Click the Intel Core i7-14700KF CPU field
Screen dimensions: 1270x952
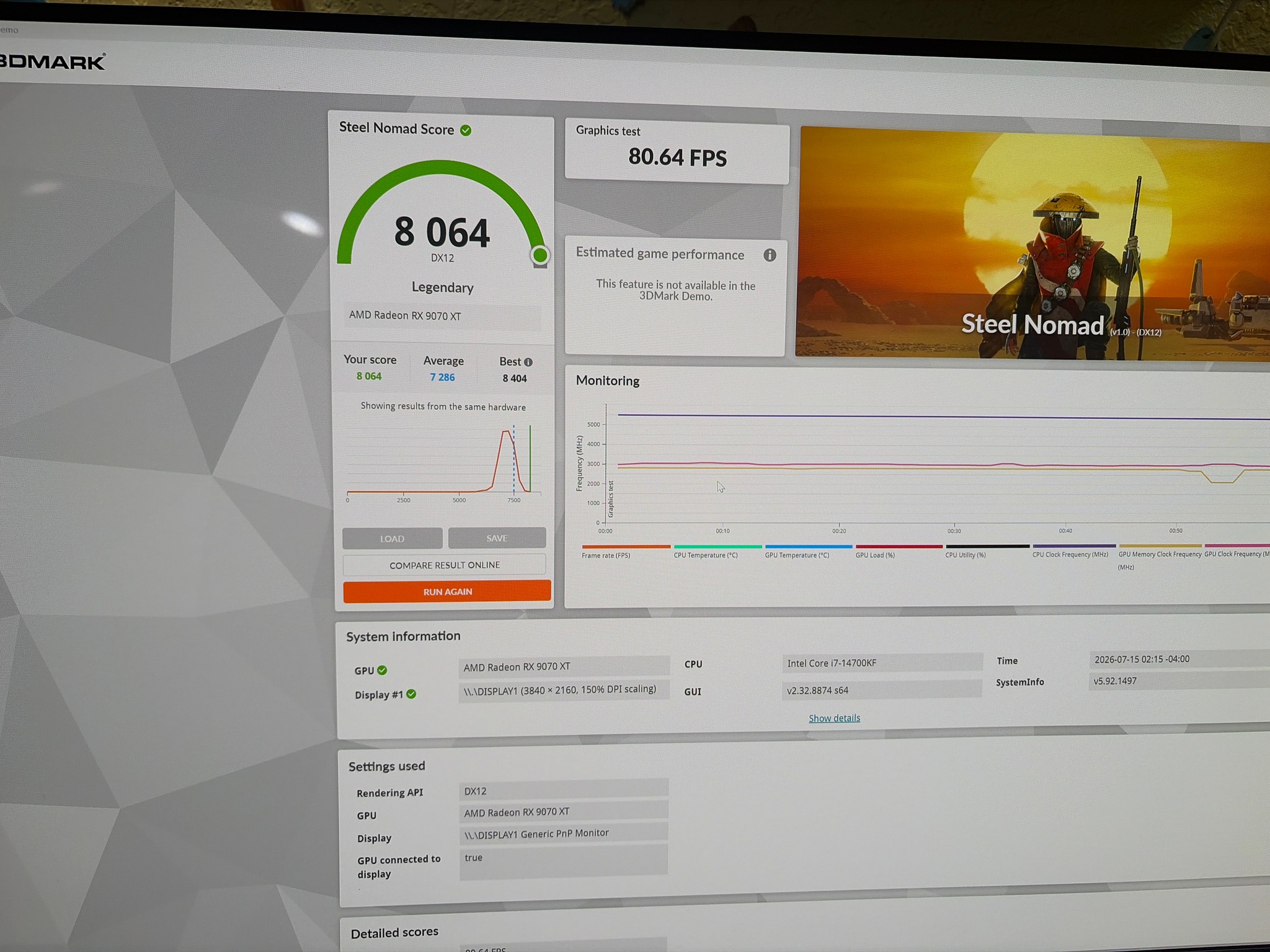point(882,663)
